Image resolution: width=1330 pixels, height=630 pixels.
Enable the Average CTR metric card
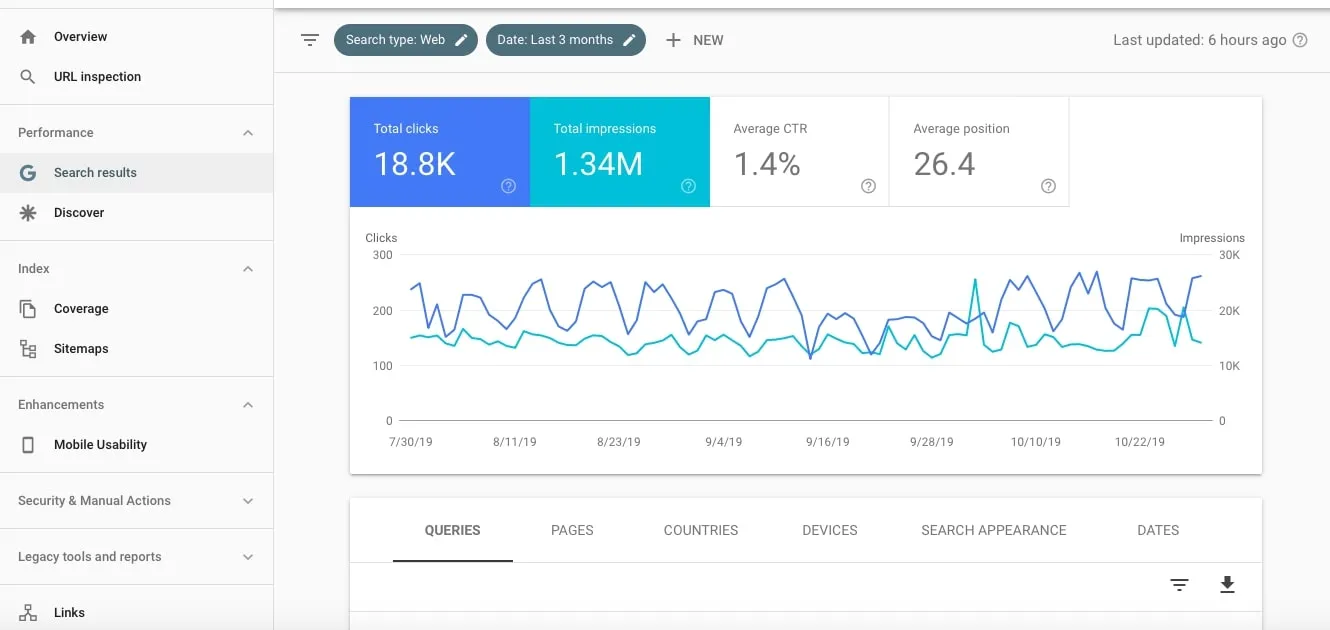pos(798,151)
